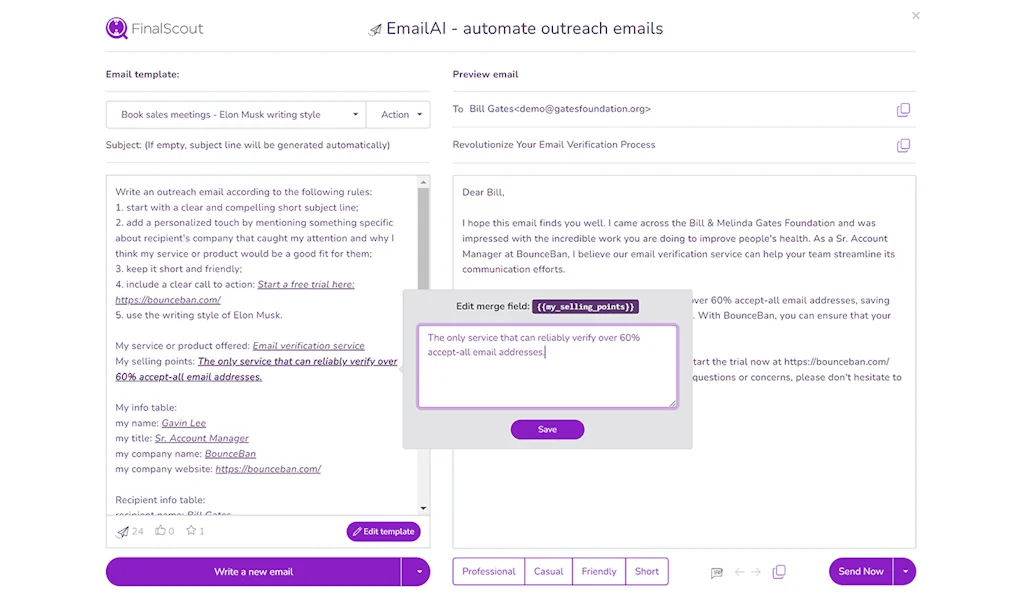Click the Edit template button
Screen dimensions: 1024x613
[x=383, y=531]
